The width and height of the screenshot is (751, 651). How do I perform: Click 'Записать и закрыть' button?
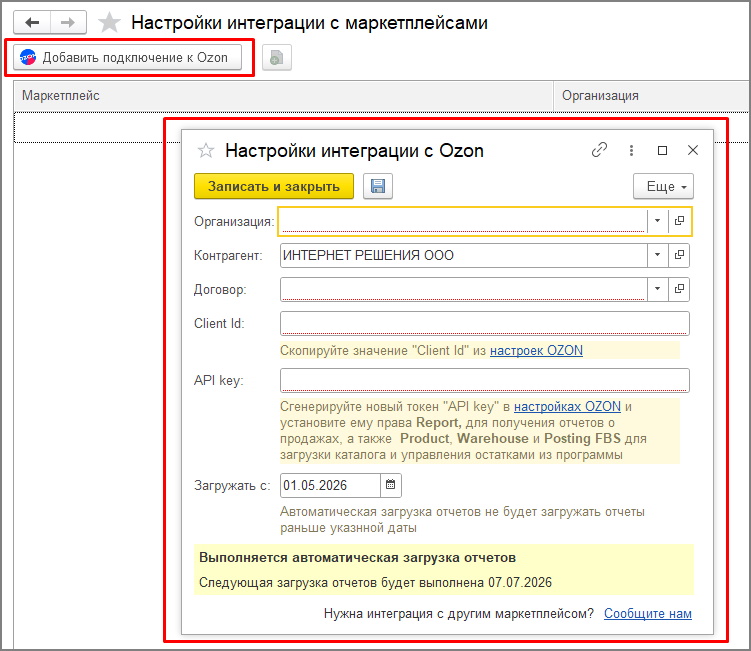[x=273, y=186]
